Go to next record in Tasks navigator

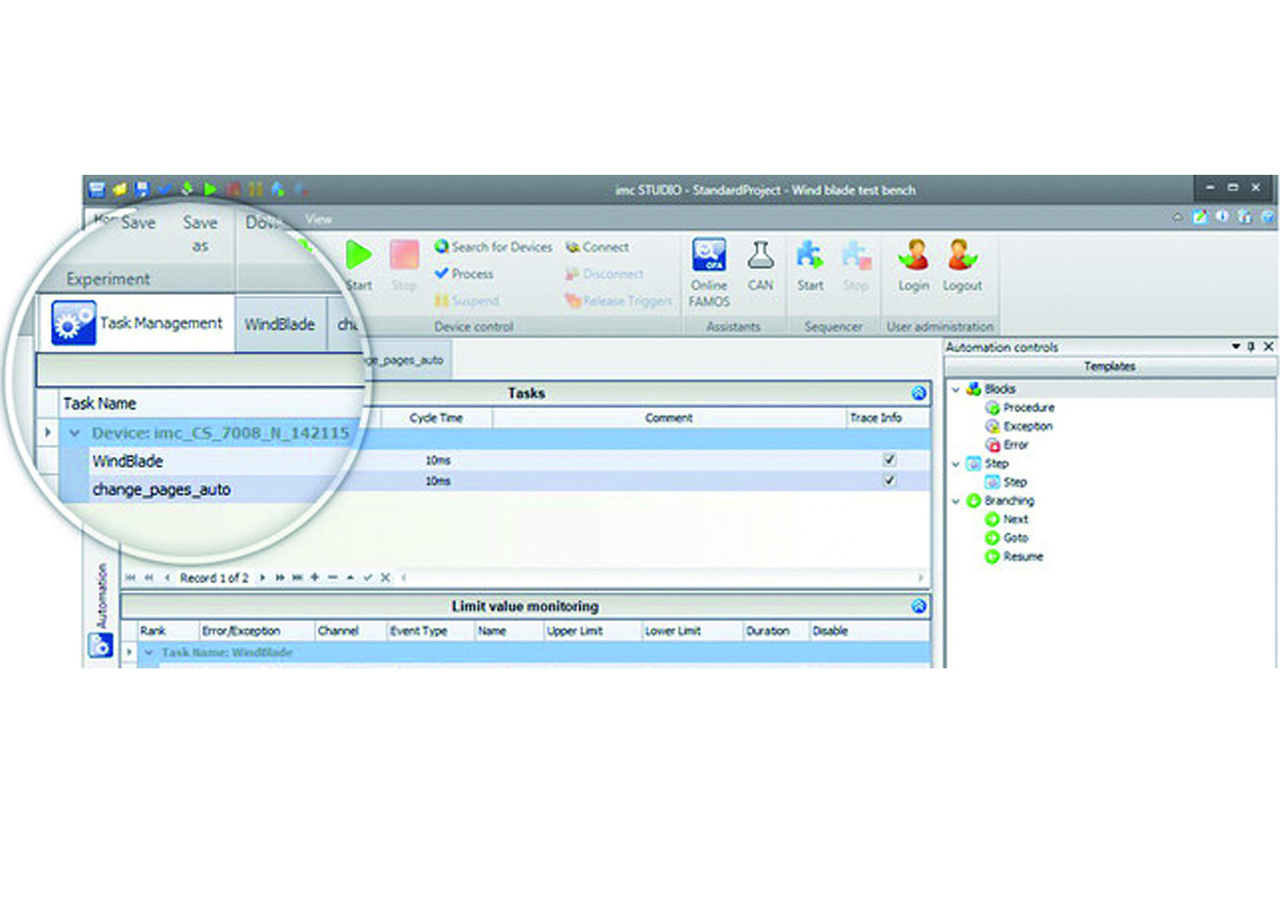tap(263, 578)
